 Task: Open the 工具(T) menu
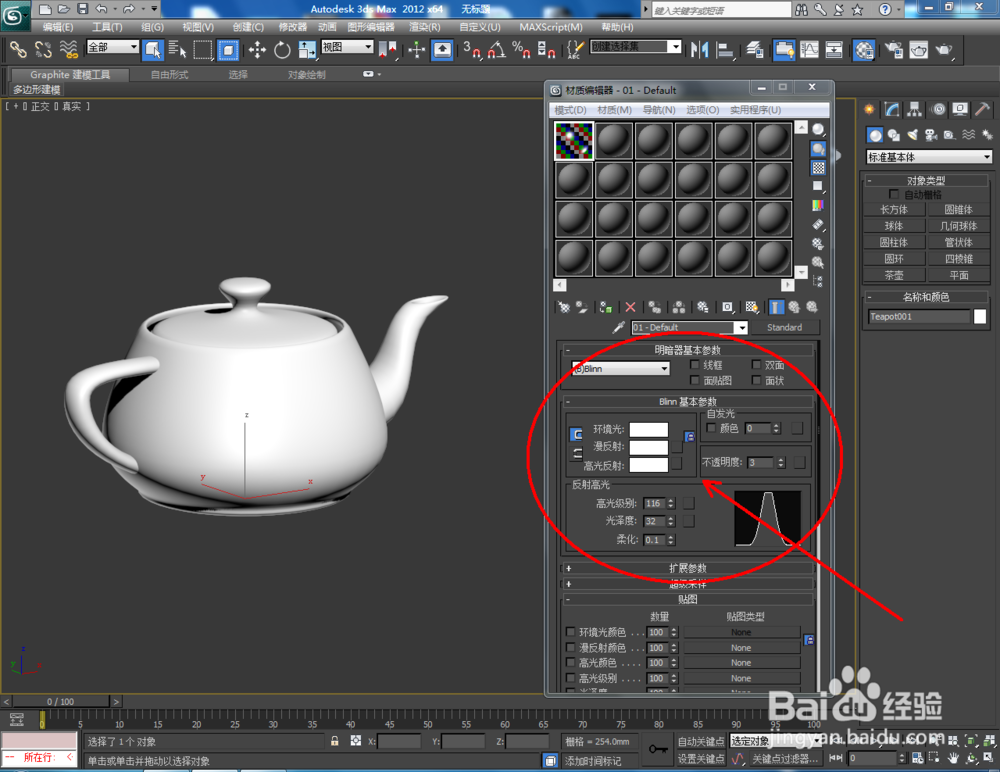point(107,27)
